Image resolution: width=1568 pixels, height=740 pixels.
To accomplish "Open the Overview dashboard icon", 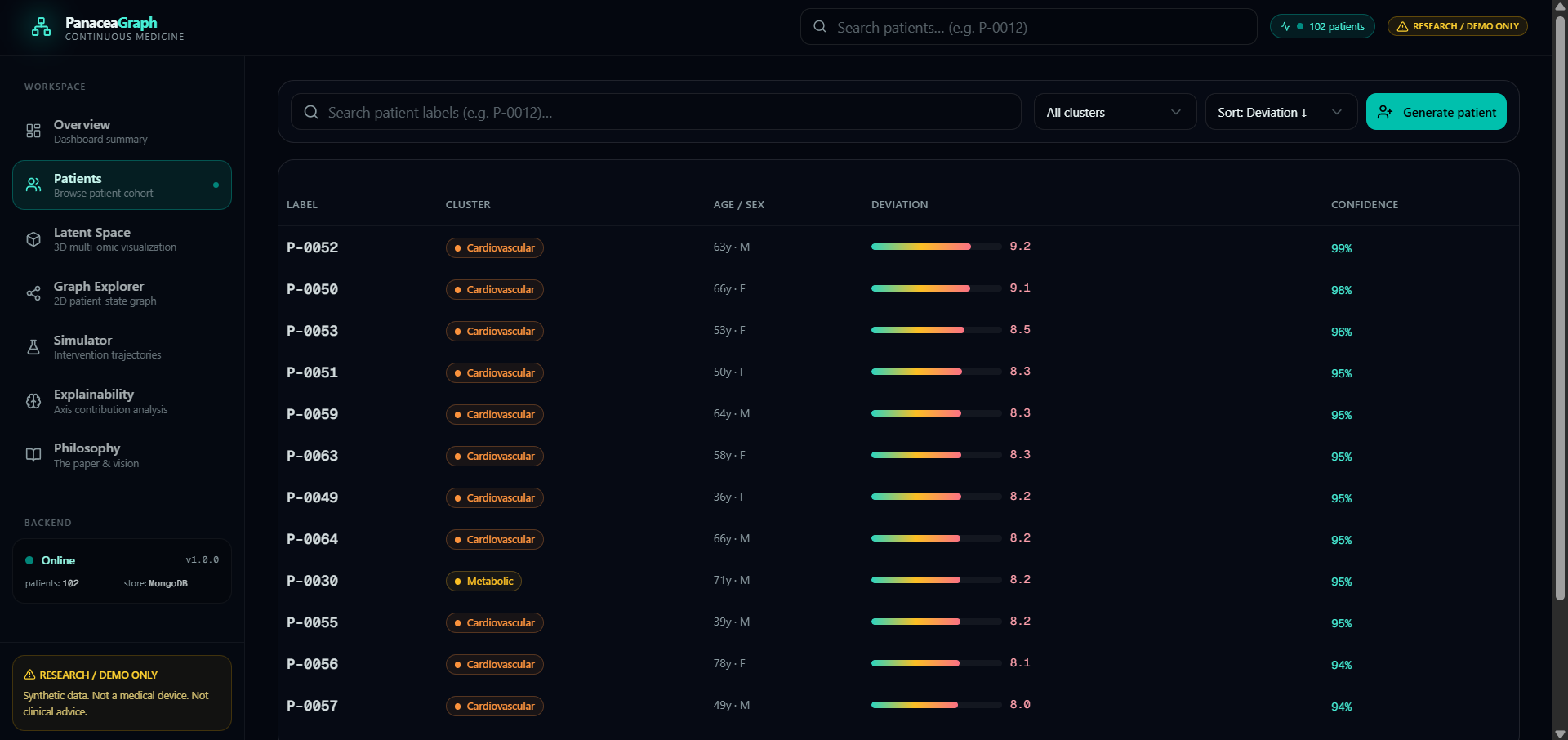I will pyautogui.click(x=33, y=131).
